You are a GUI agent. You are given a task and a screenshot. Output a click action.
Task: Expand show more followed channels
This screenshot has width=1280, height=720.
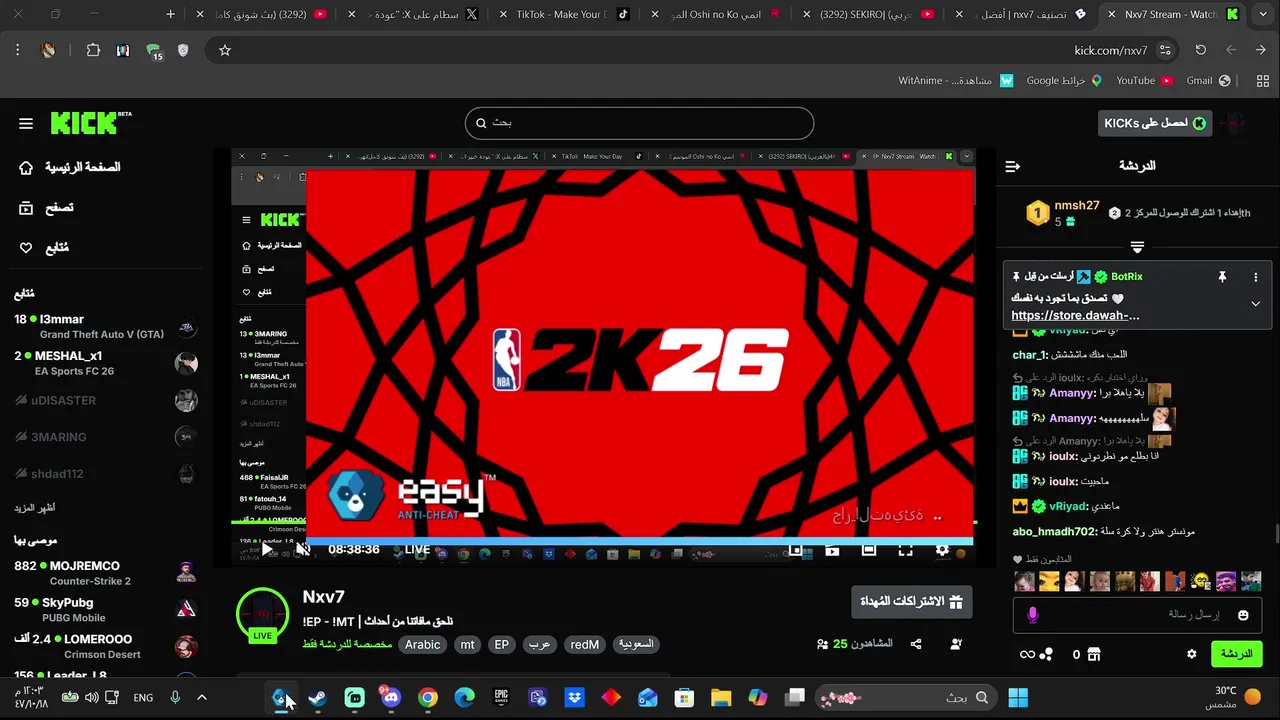[x=35, y=508]
